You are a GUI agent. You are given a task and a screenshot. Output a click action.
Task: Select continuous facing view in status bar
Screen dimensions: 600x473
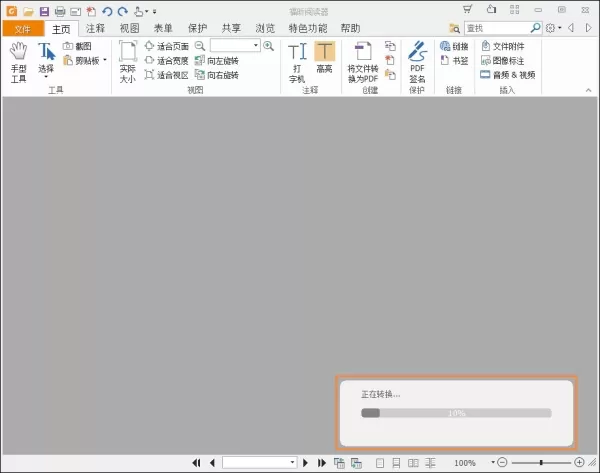pyautogui.click(x=430, y=463)
